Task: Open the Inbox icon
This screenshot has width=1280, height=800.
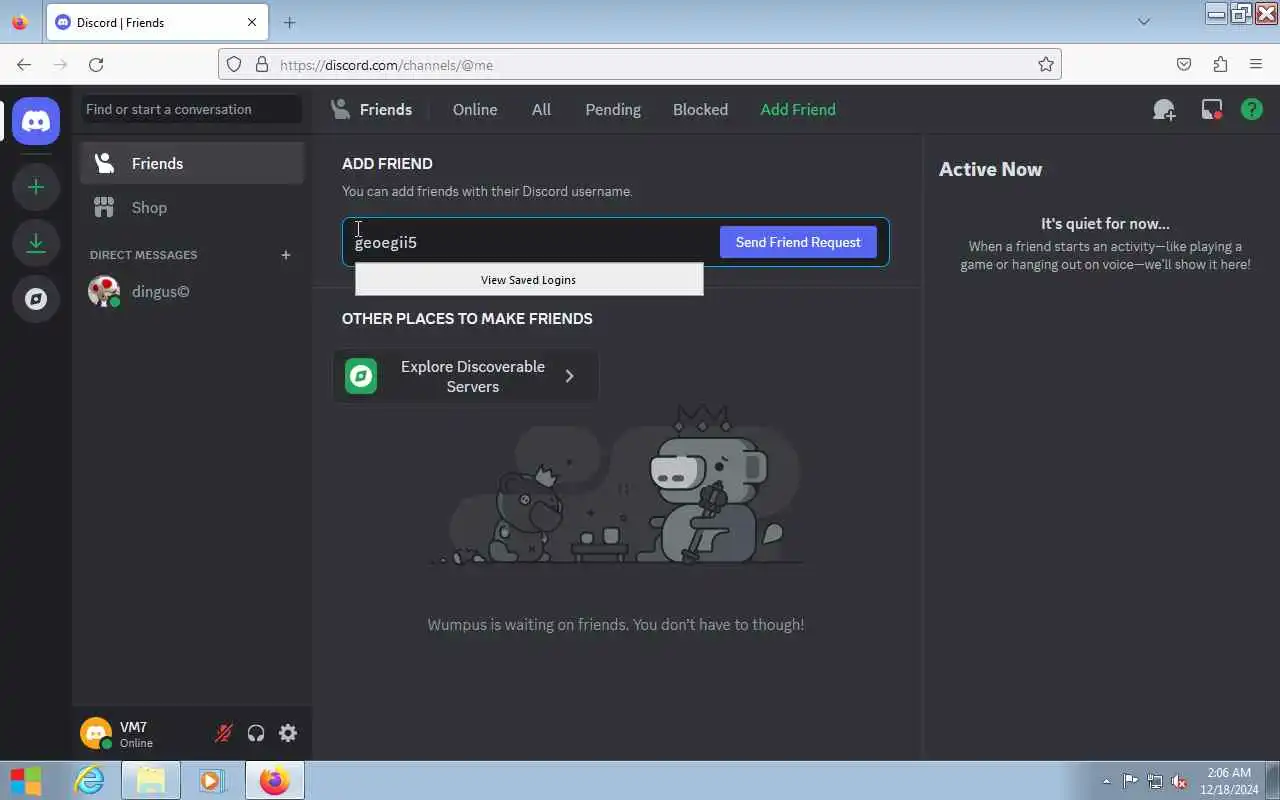Action: click(1212, 110)
